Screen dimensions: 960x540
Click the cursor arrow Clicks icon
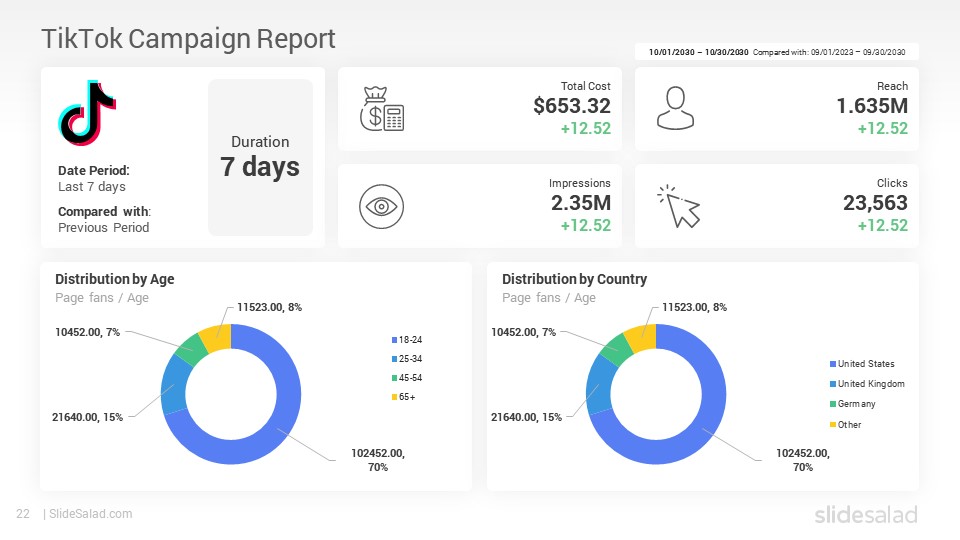(x=678, y=206)
